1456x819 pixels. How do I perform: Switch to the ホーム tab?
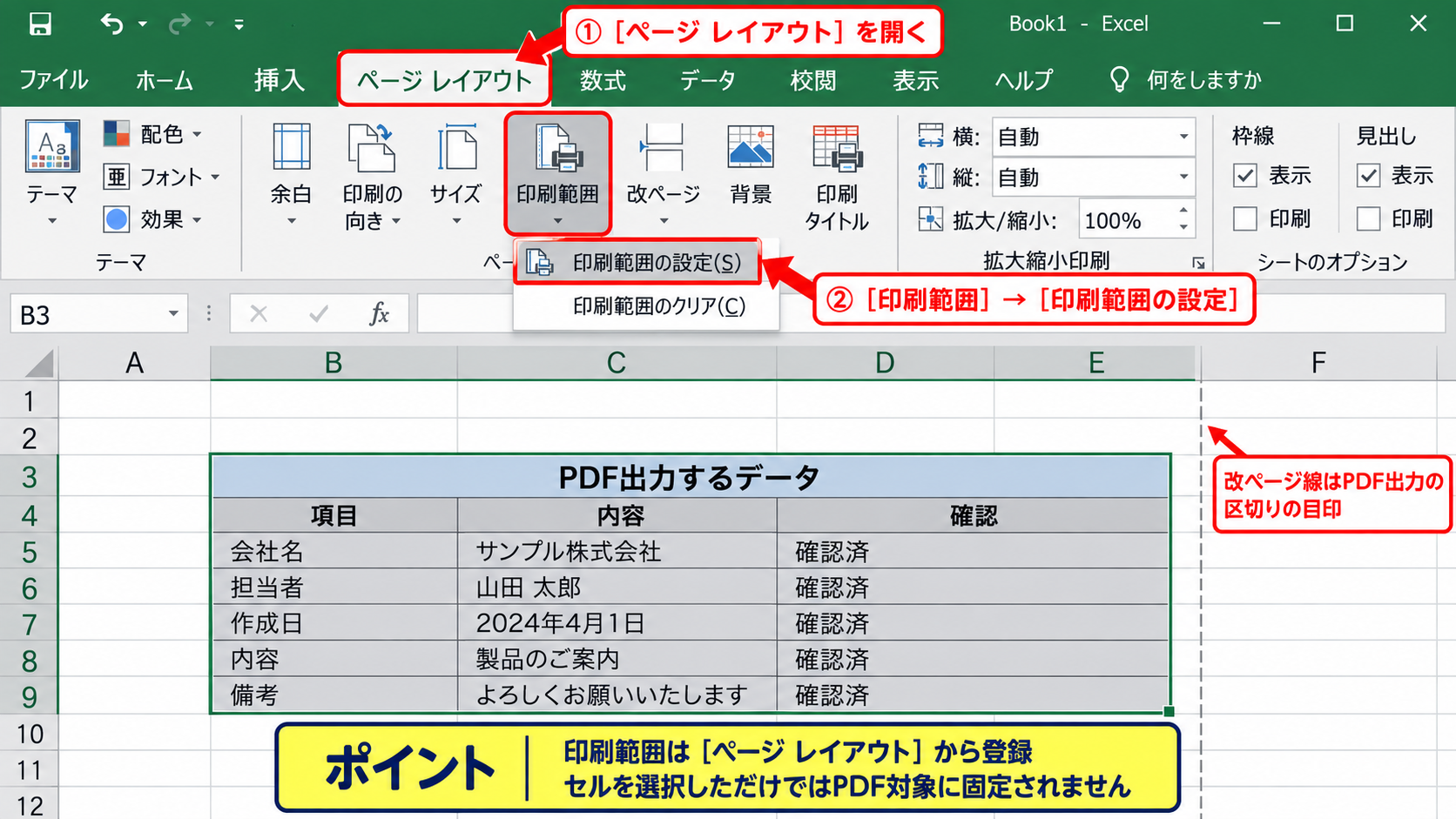[x=165, y=80]
